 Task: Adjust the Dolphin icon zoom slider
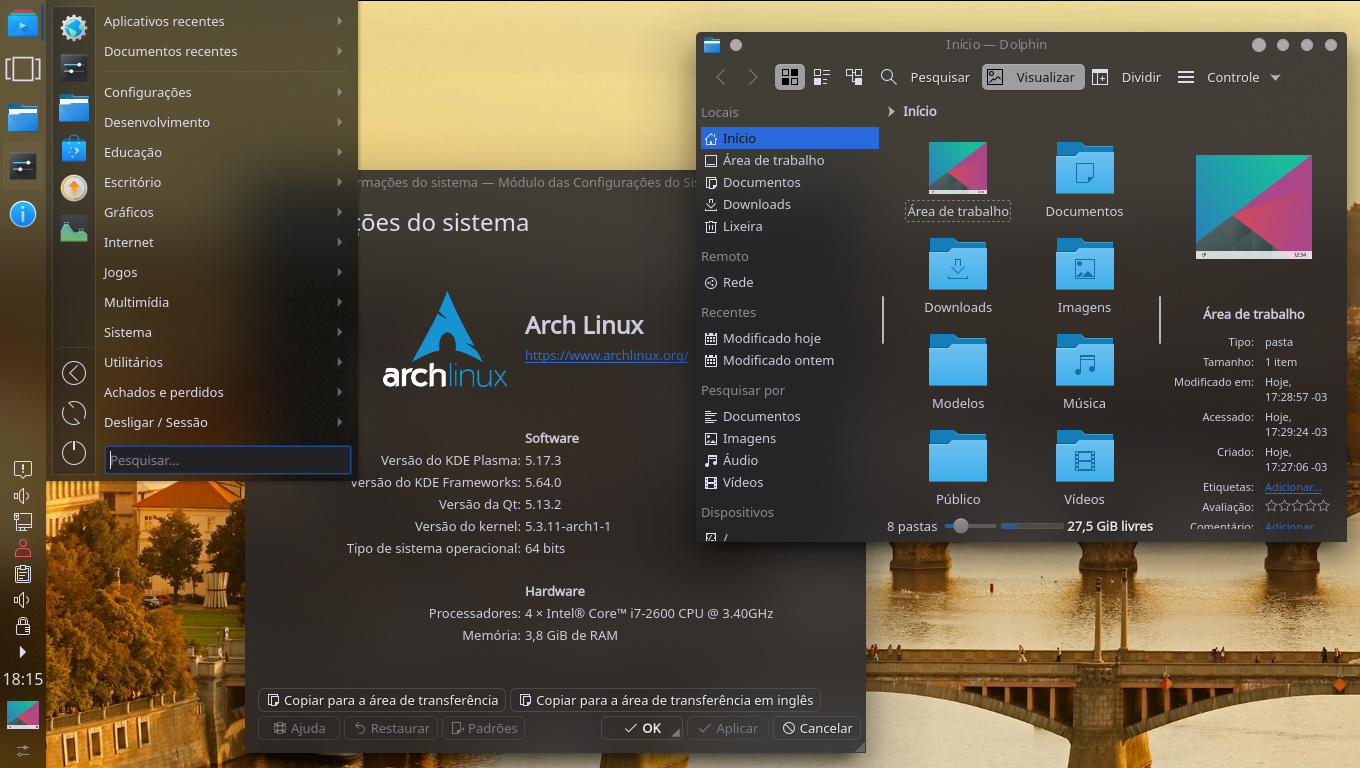(x=961, y=526)
